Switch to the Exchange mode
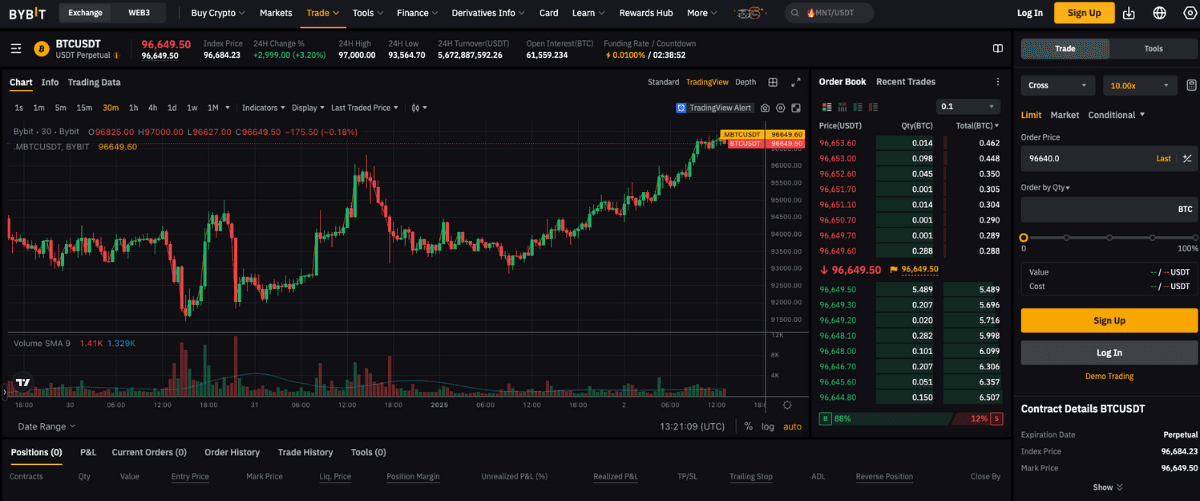This screenshot has height=501, width=1200. coord(86,13)
